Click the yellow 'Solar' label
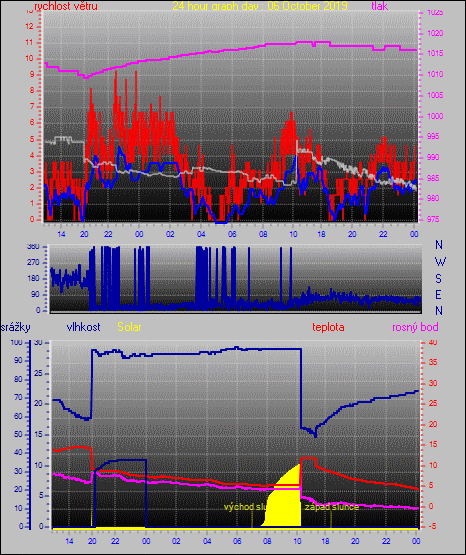Screen dimensions: 466x555 pos(129,327)
